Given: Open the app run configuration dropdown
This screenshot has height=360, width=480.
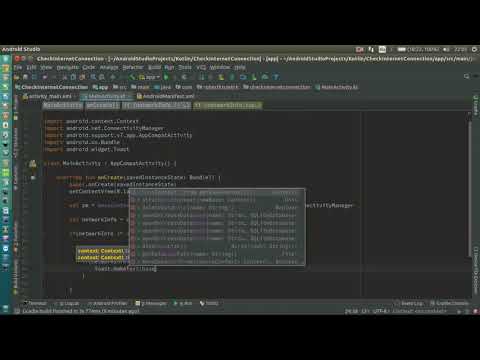Looking at the screenshot, I should 149,77.
